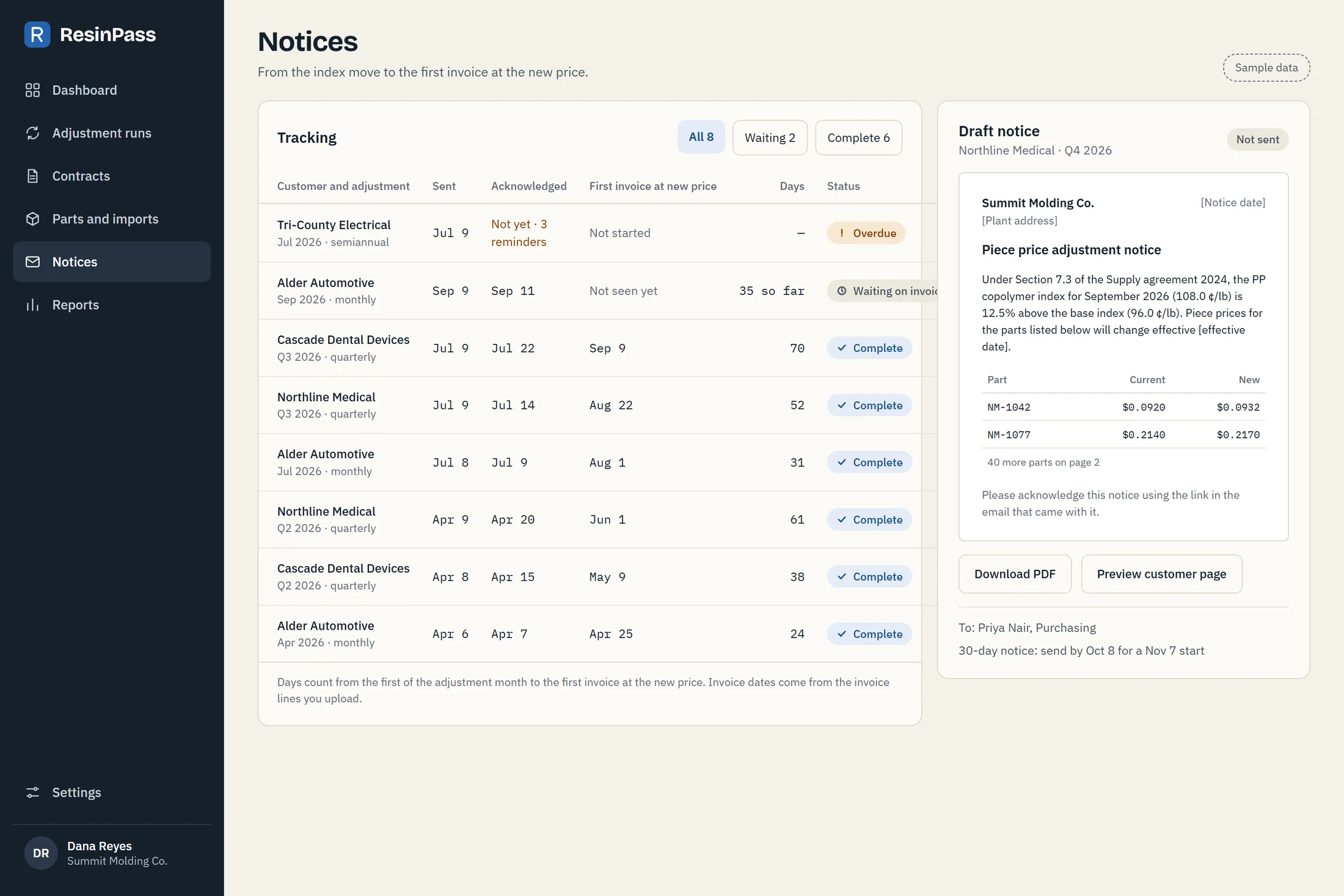1344x896 pixels.
Task: Select the All 8 filter tab
Action: (x=701, y=137)
